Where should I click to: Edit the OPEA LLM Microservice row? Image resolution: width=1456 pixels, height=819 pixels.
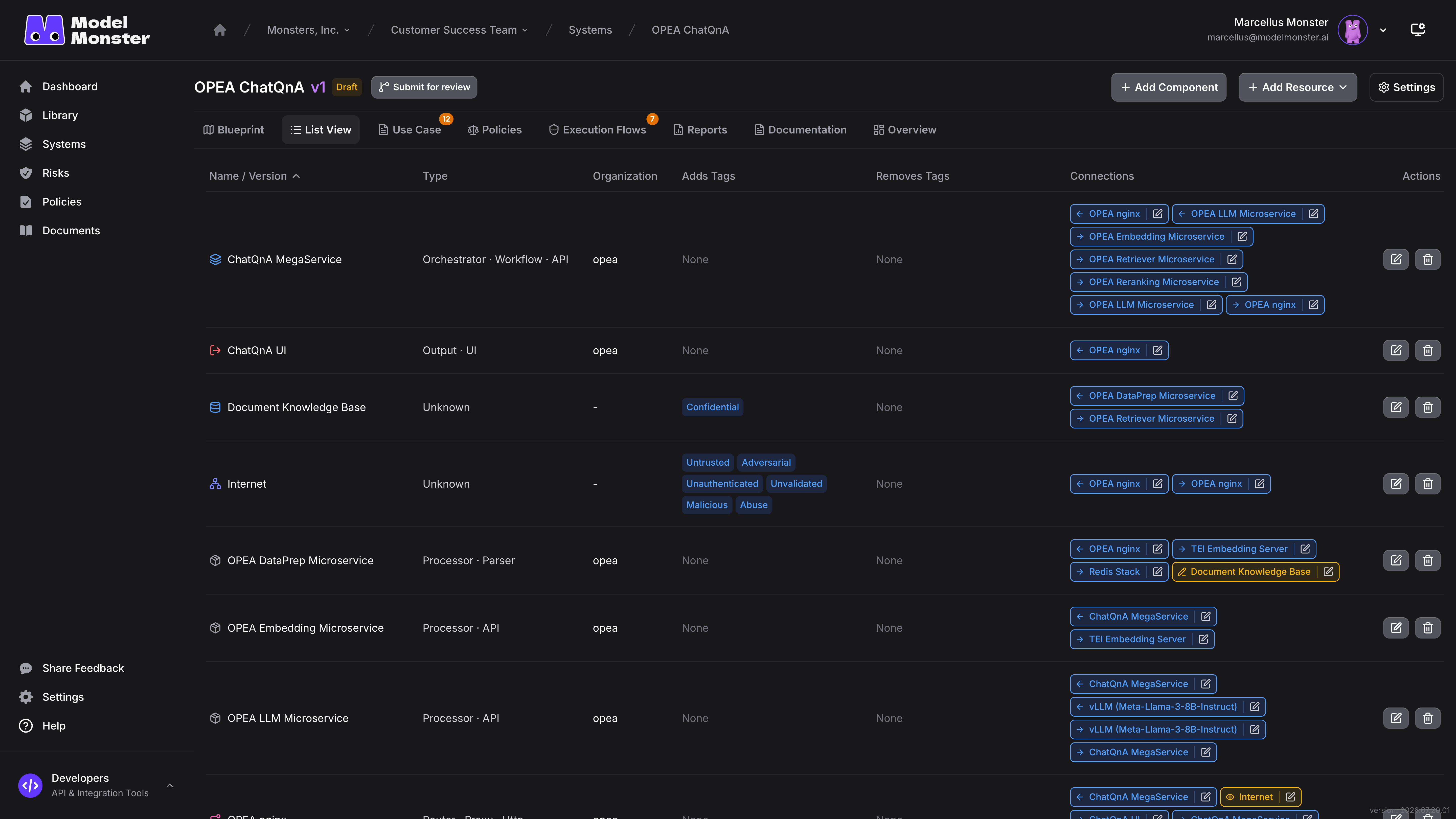1396,718
